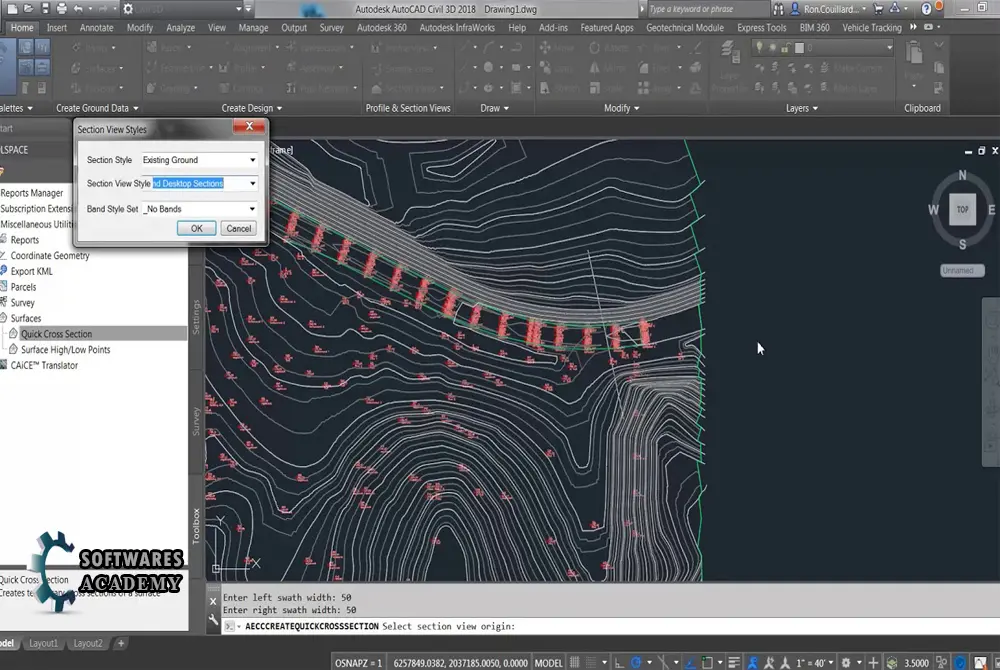Screen dimensions: 1000x670
Task: Select CAiCE Translator in the Toolbox tree
Action: 44,366
